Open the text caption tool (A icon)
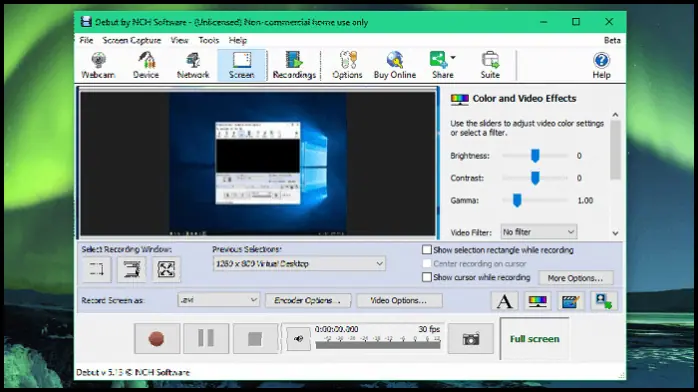698x392 pixels. coord(504,301)
